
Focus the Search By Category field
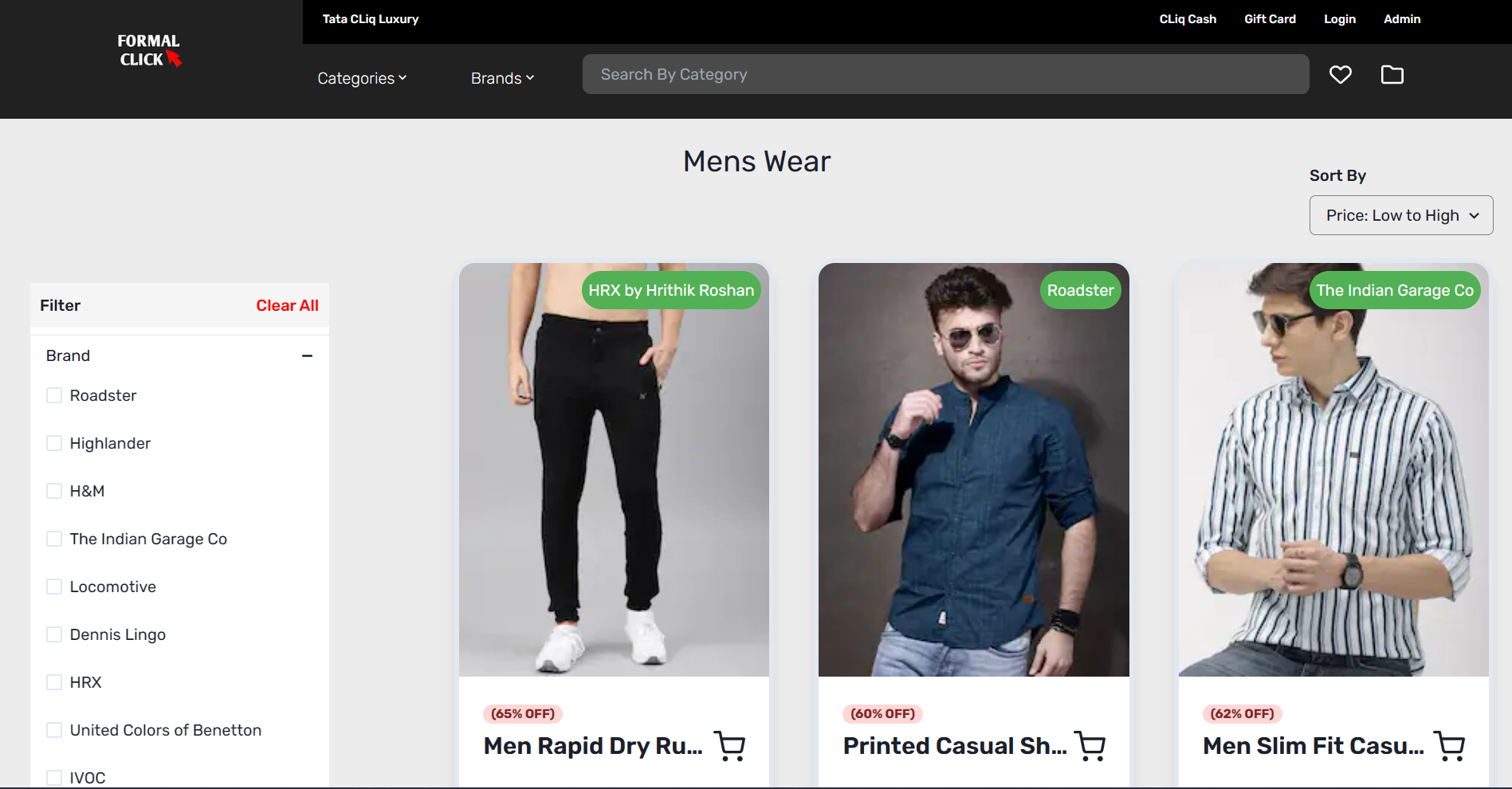pos(945,74)
